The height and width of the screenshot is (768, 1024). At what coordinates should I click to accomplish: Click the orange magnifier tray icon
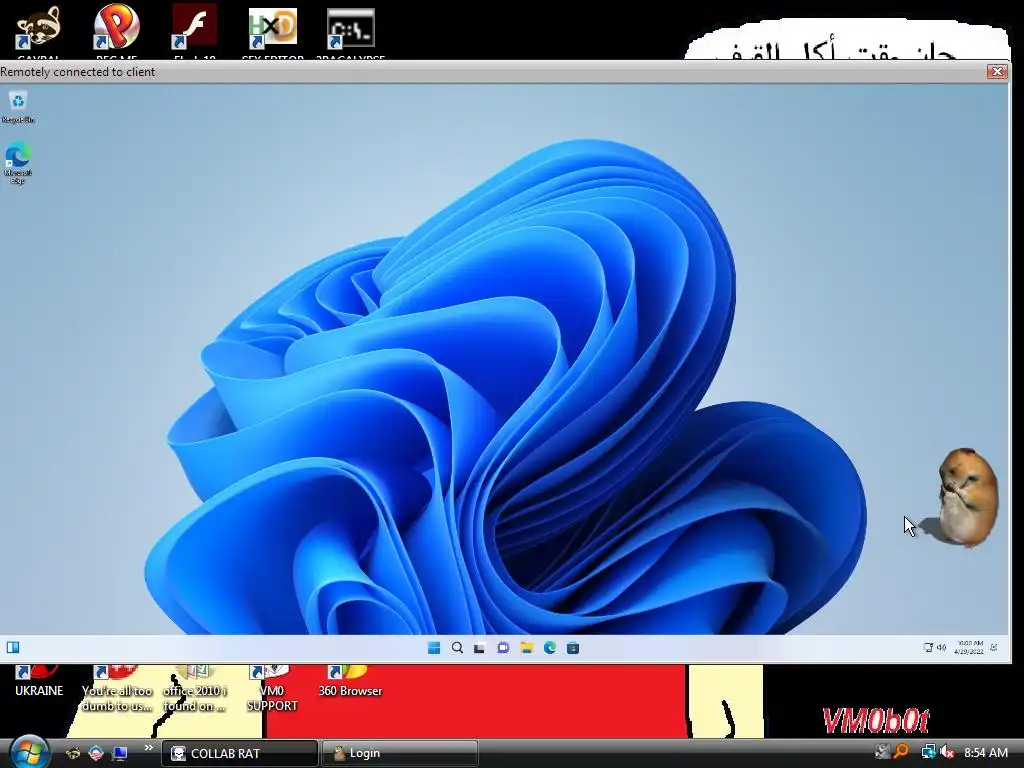point(902,752)
